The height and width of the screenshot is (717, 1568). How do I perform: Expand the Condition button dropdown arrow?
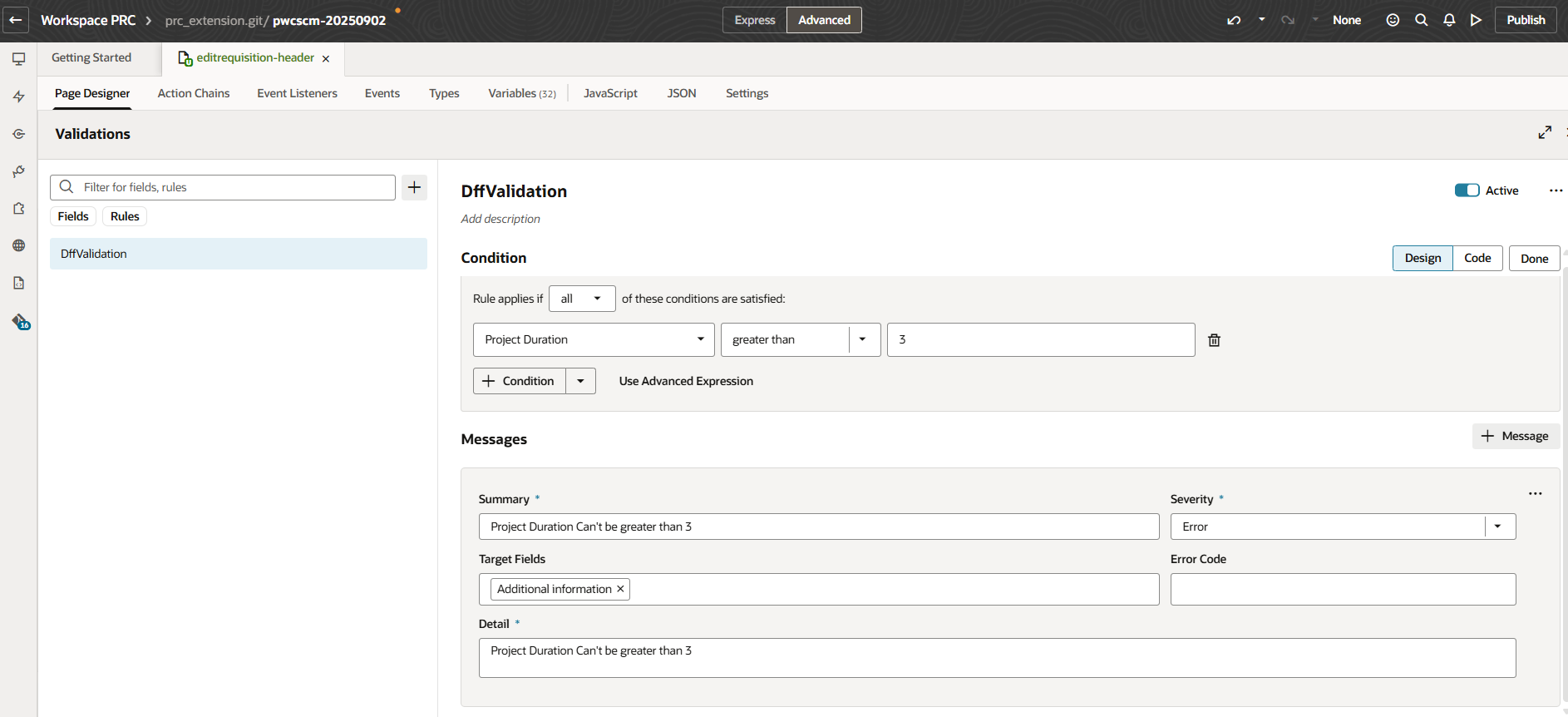(x=580, y=381)
